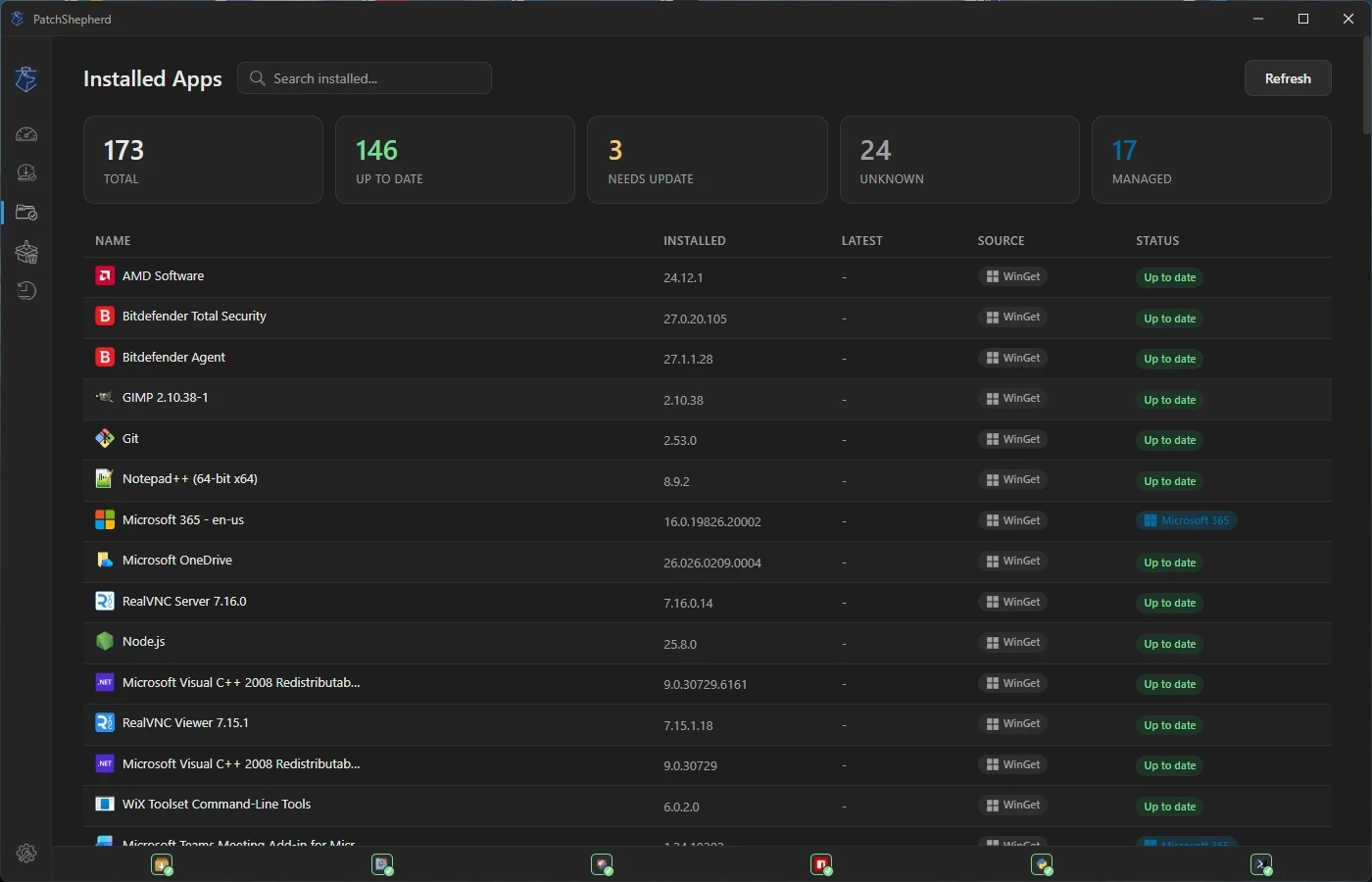Focus the Search installed field

(365, 78)
